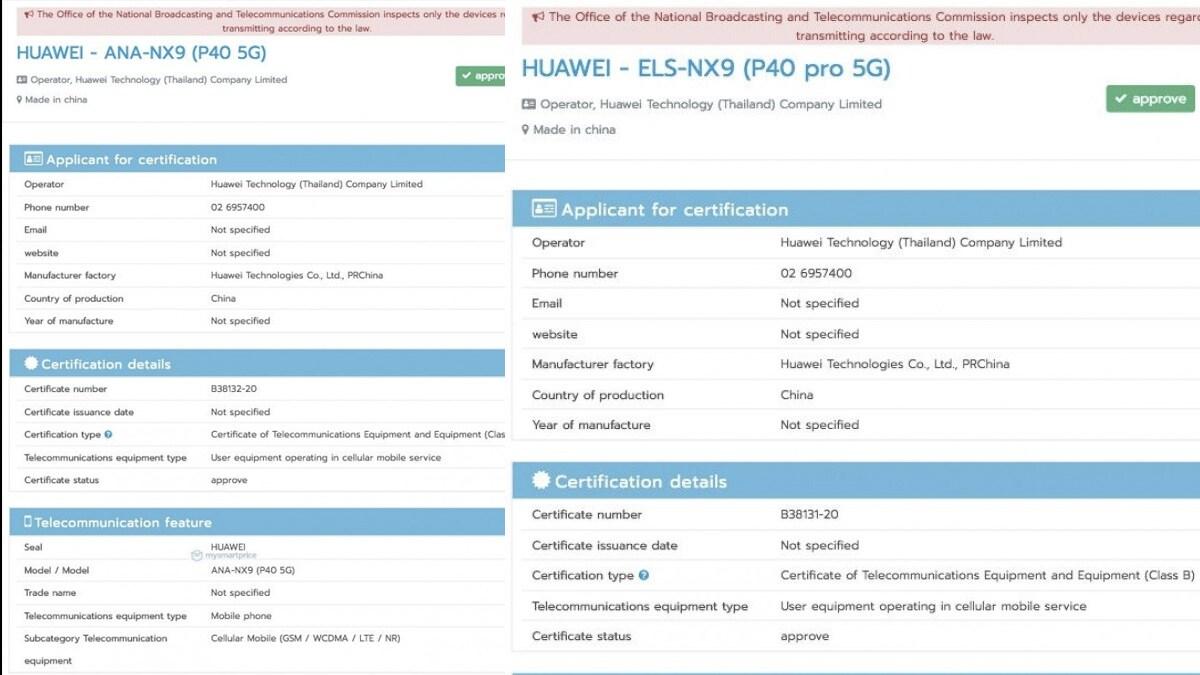Open the Certification type help icon on the ELS-NX9 page
The height and width of the screenshot is (675, 1200).
click(x=644, y=575)
